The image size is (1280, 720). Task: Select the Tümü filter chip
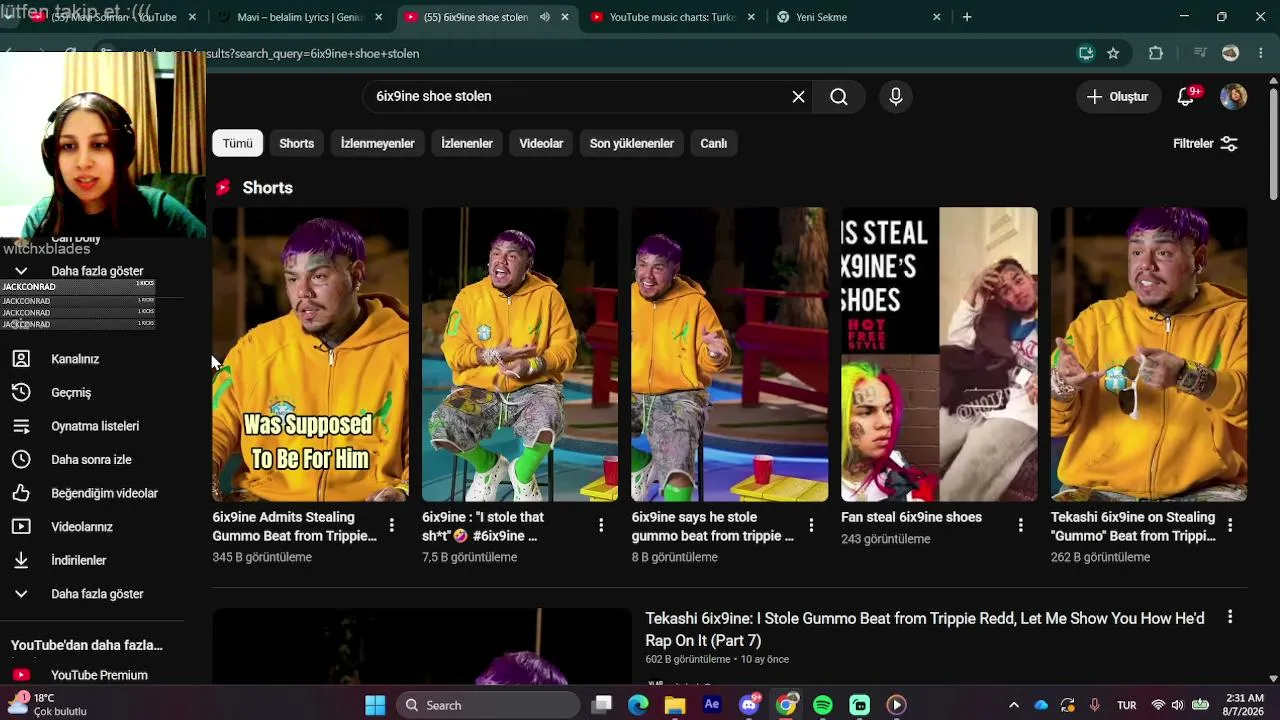[238, 144]
